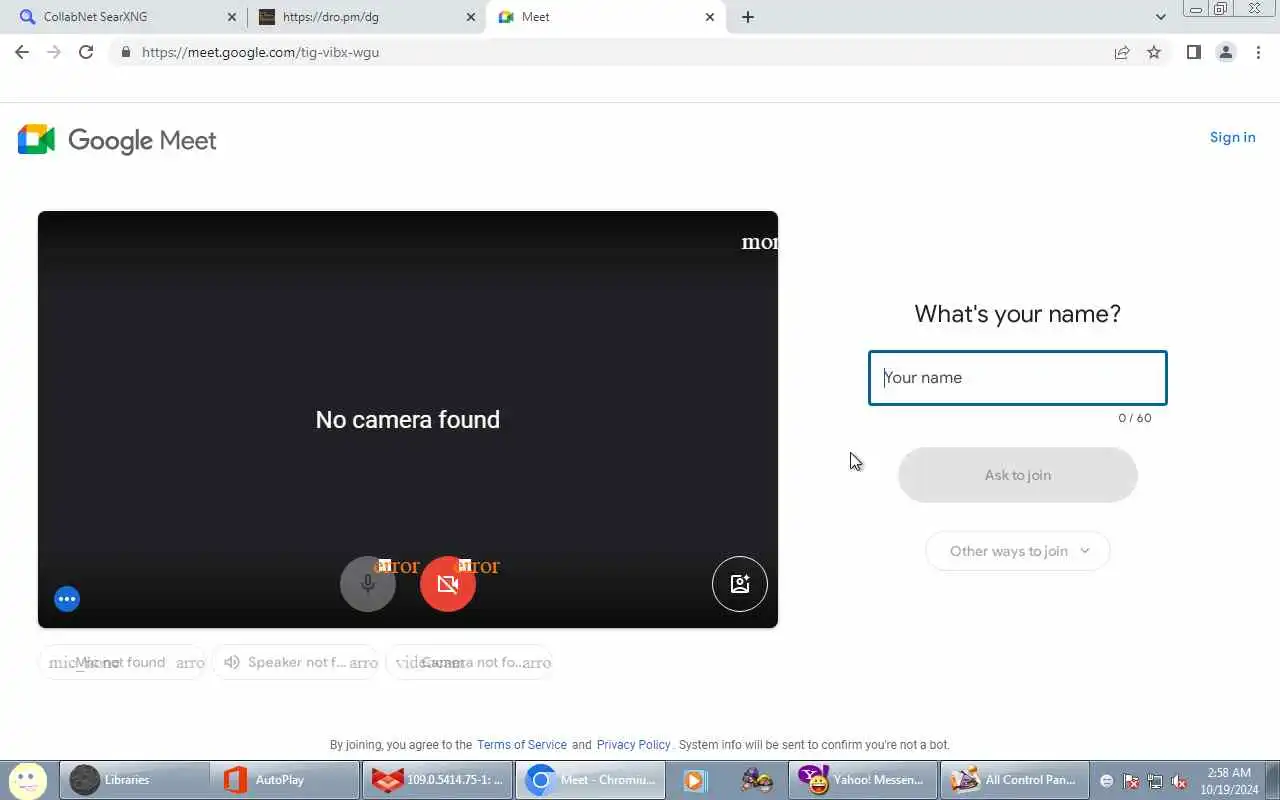Close the Meet browser tab
The height and width of the screenshot is (800, 1280).
pyautogui.click(x=710, y=17)
